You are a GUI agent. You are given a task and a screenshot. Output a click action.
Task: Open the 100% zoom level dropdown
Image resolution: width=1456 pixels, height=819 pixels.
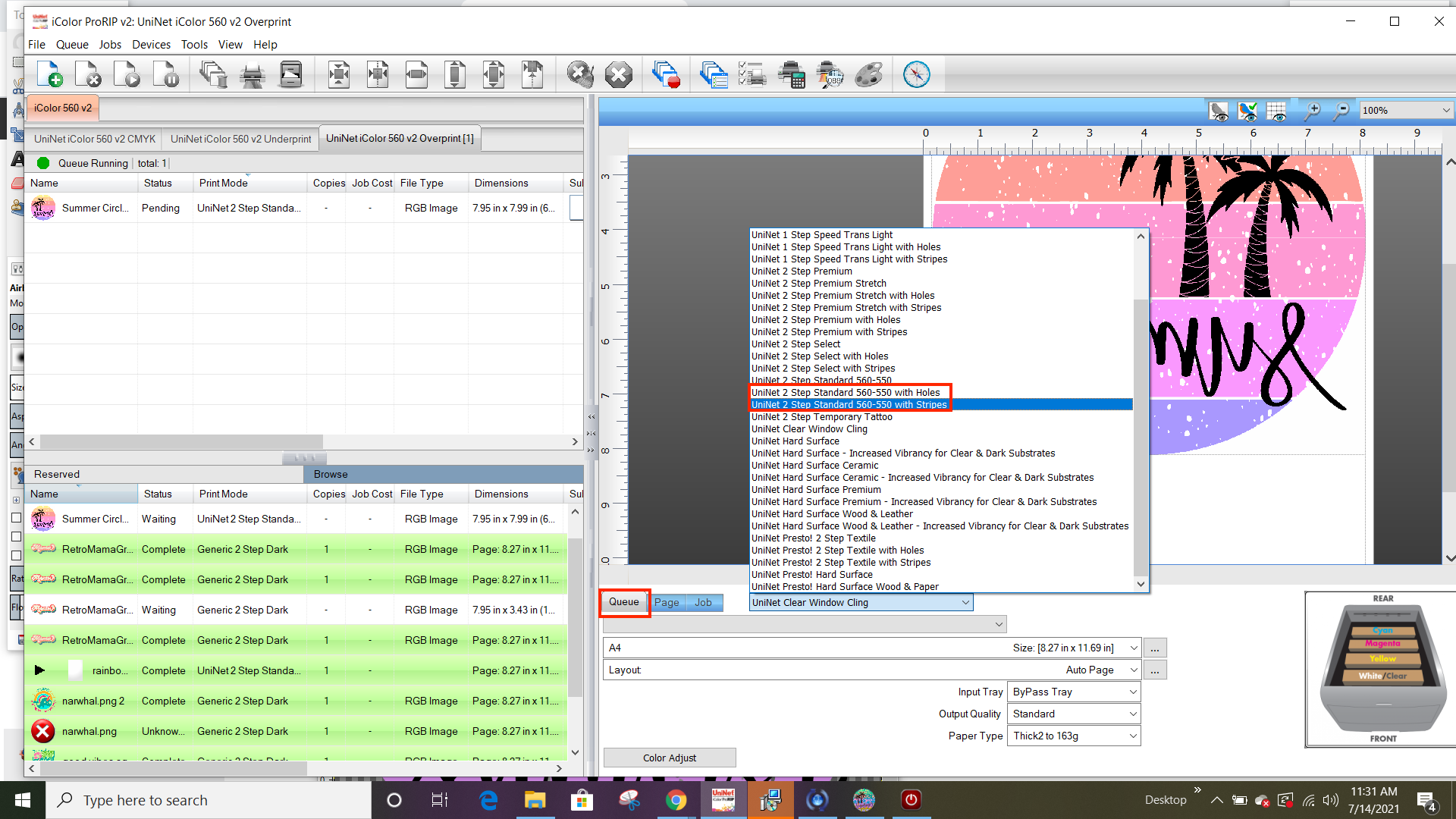[x=1405, y=111]
